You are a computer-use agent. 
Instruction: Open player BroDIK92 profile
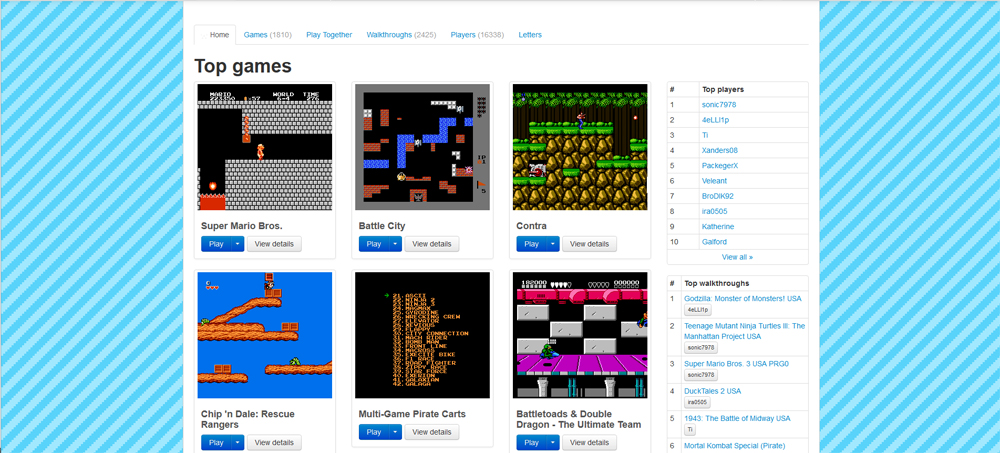[718, 197]
